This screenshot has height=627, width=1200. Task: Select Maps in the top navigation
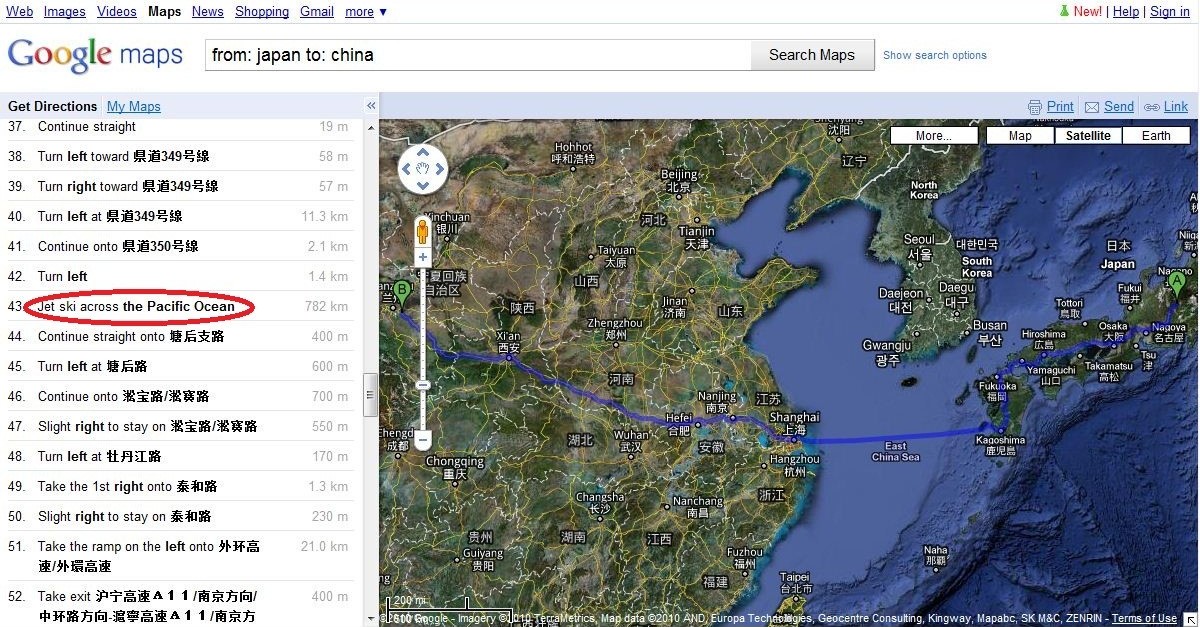[164, 12]
